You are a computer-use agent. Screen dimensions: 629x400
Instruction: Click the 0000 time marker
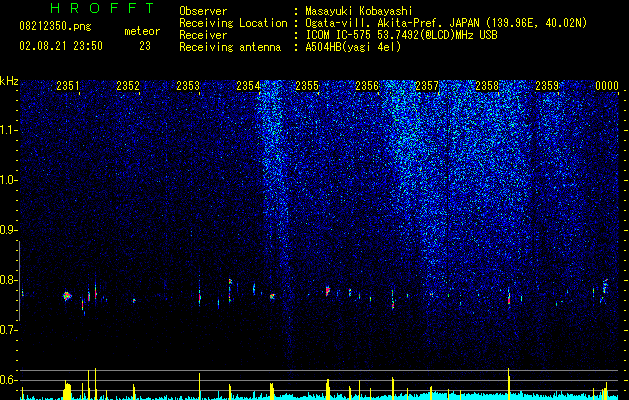[607, 86]
